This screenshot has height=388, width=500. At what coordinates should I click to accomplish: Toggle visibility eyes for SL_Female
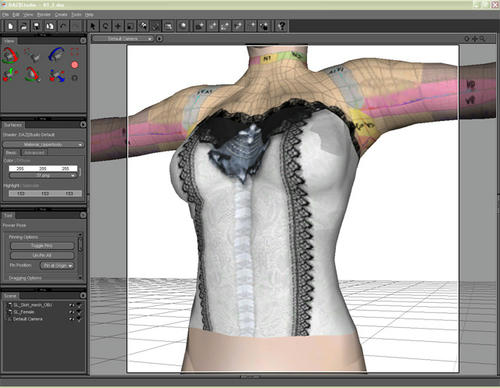click(x=72, y=312)
